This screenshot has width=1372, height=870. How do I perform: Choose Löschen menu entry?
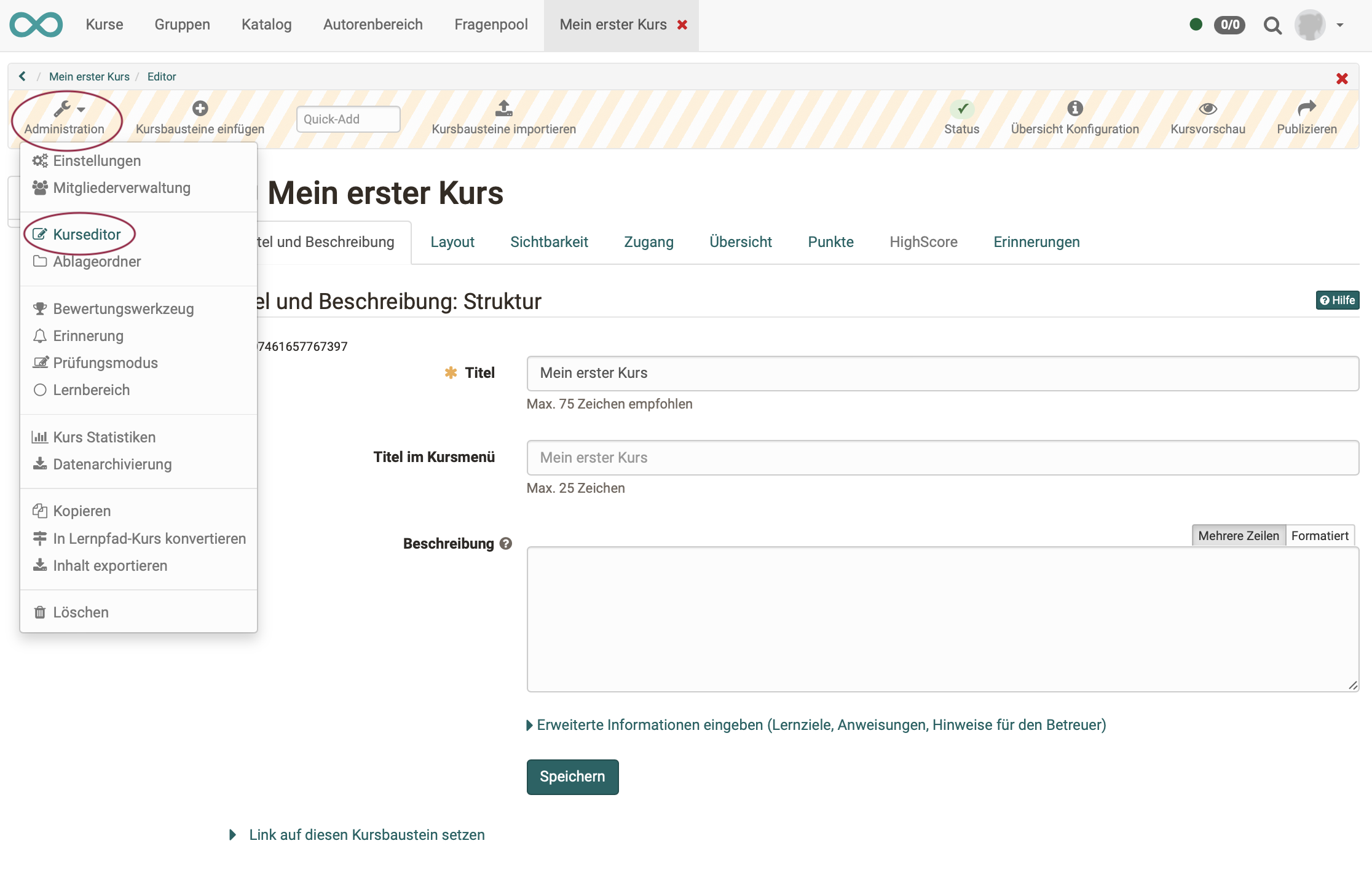(138, 613)
